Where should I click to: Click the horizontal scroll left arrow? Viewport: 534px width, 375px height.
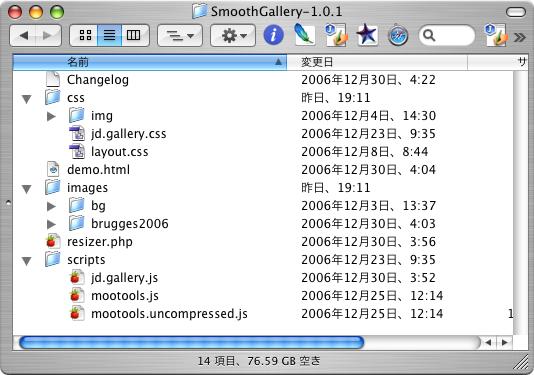(488, 342)
